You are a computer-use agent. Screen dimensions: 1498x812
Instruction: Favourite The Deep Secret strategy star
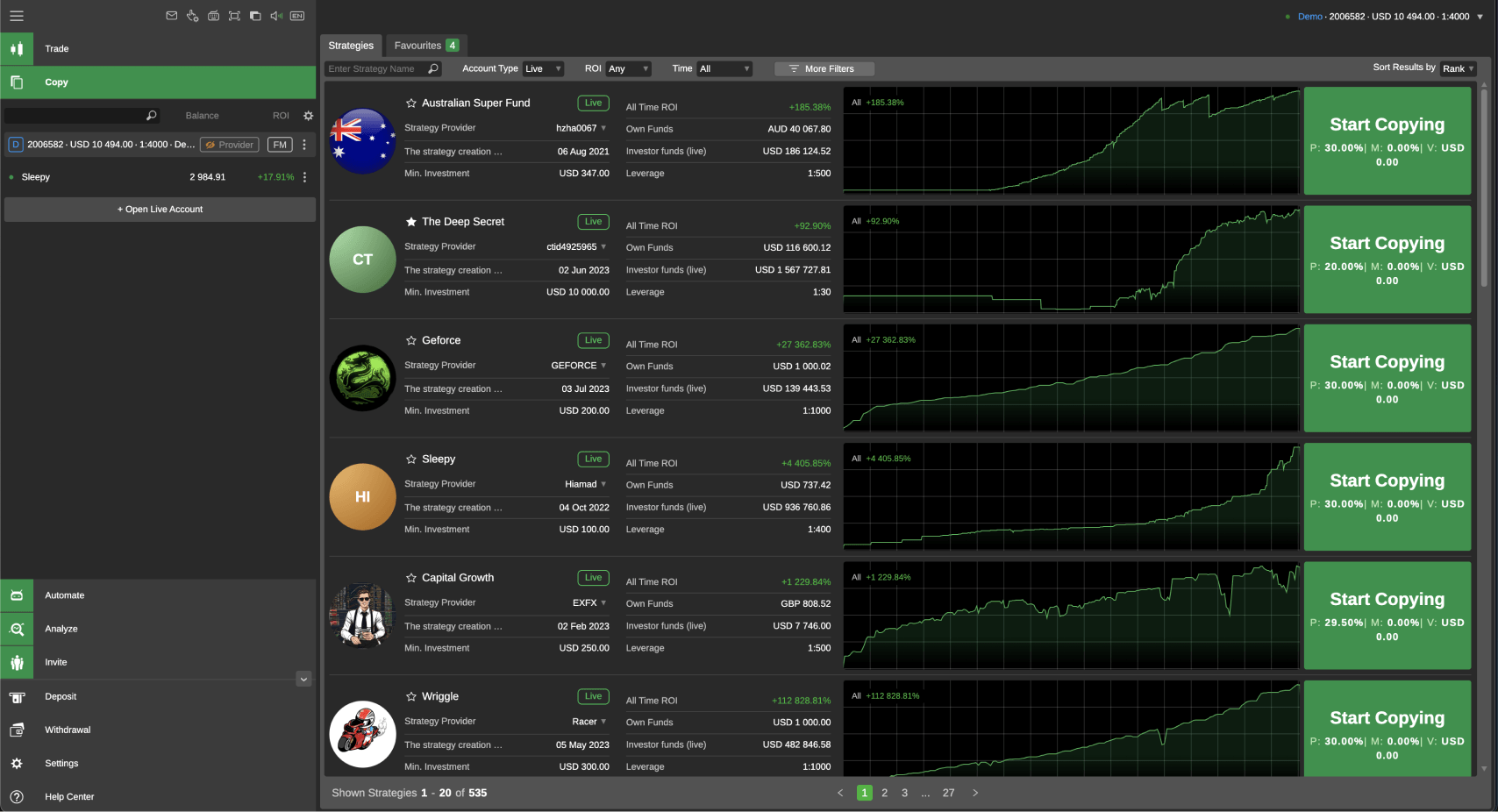point(410,221)
